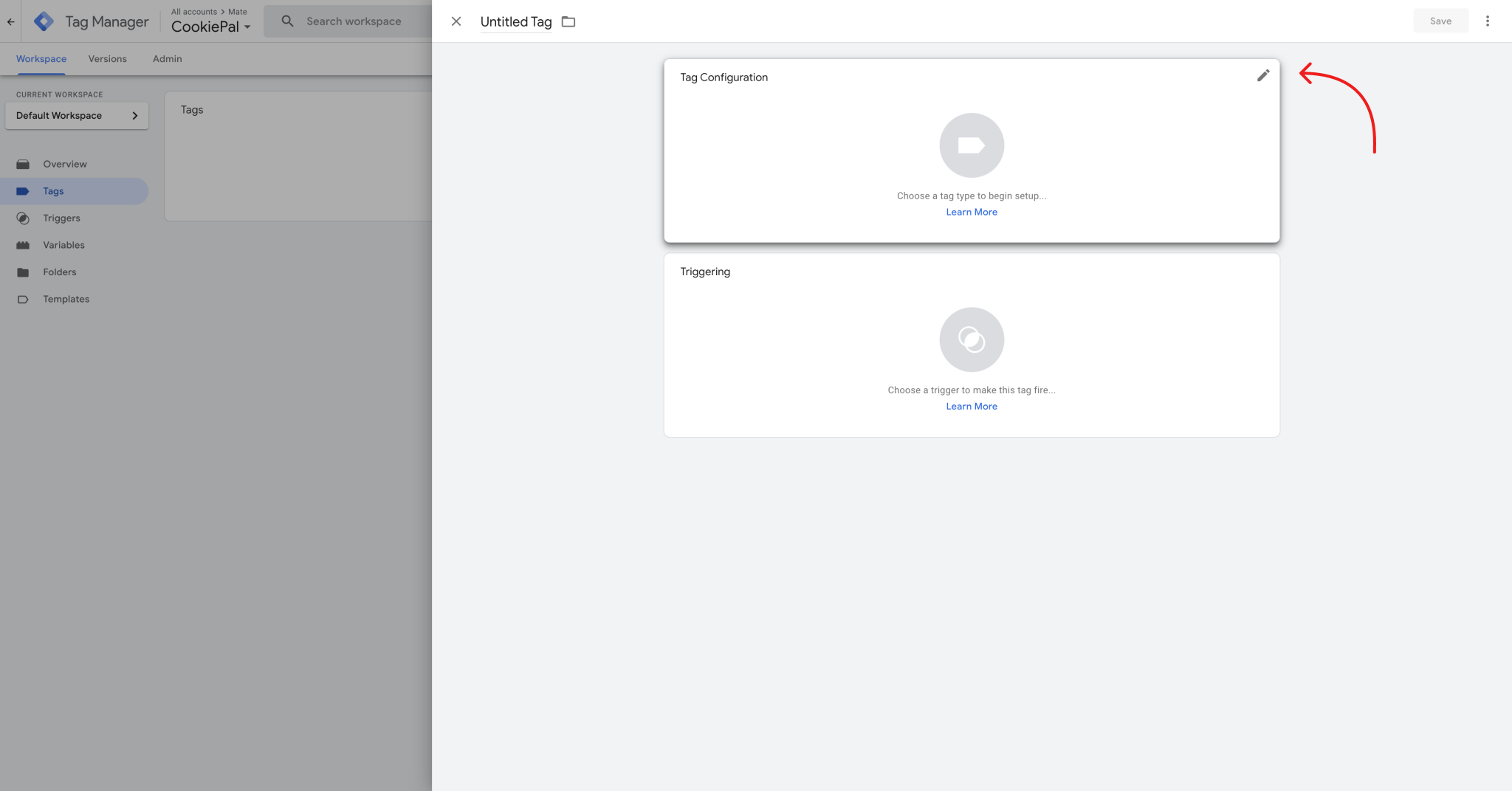Open Variables in the sidebar
1512x791 pixels.
point(63,245)
